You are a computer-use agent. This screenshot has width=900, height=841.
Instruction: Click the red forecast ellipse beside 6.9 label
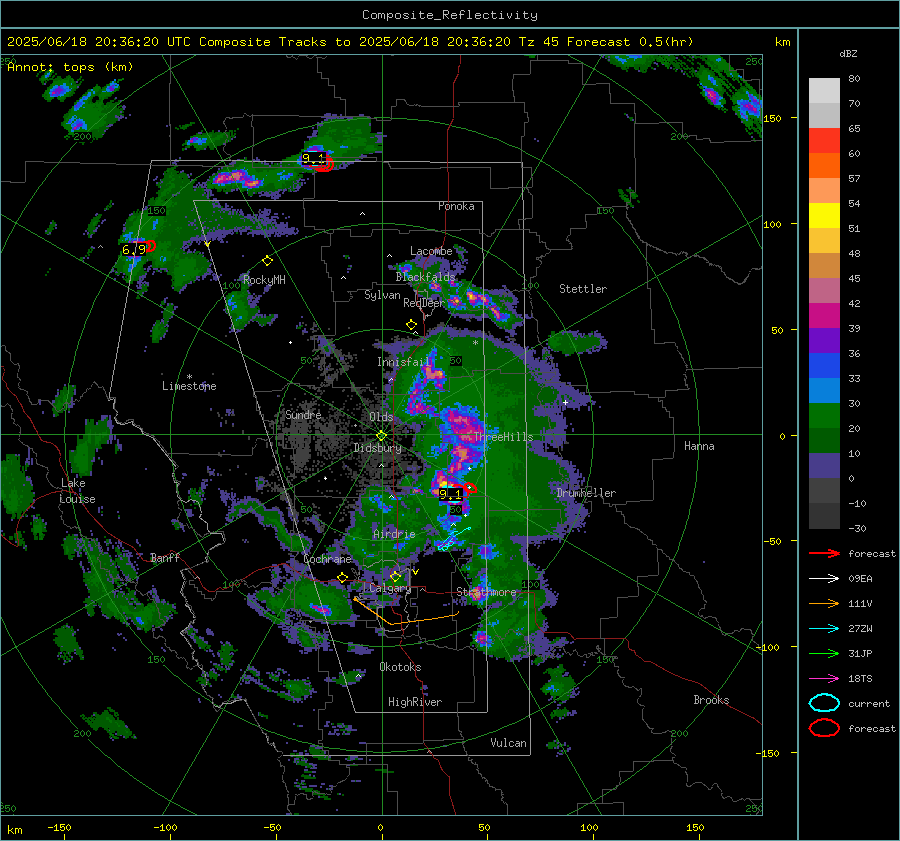(151, 246)
